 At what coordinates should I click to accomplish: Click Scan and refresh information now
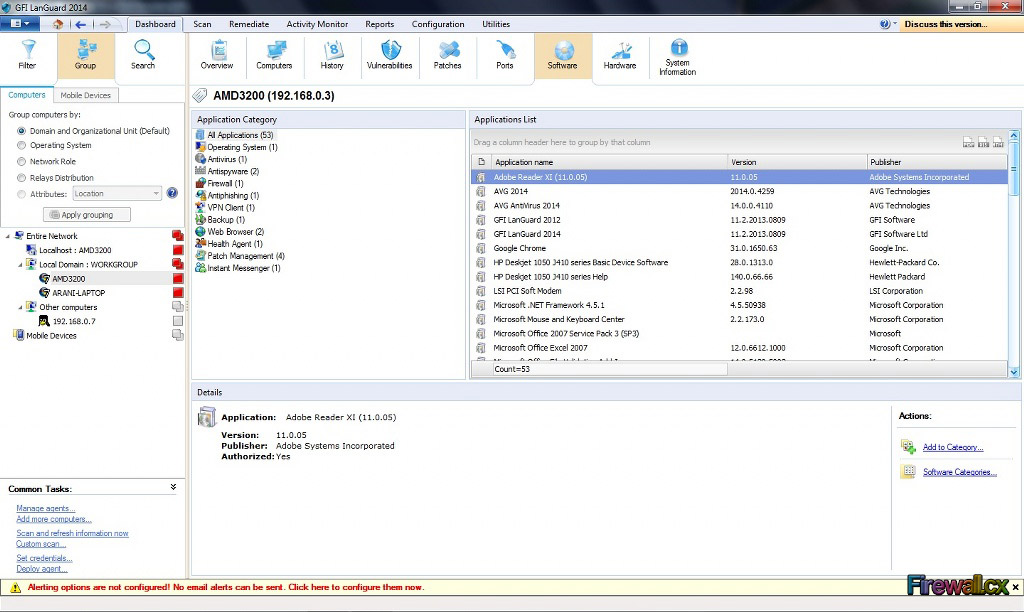coord(72,533)
